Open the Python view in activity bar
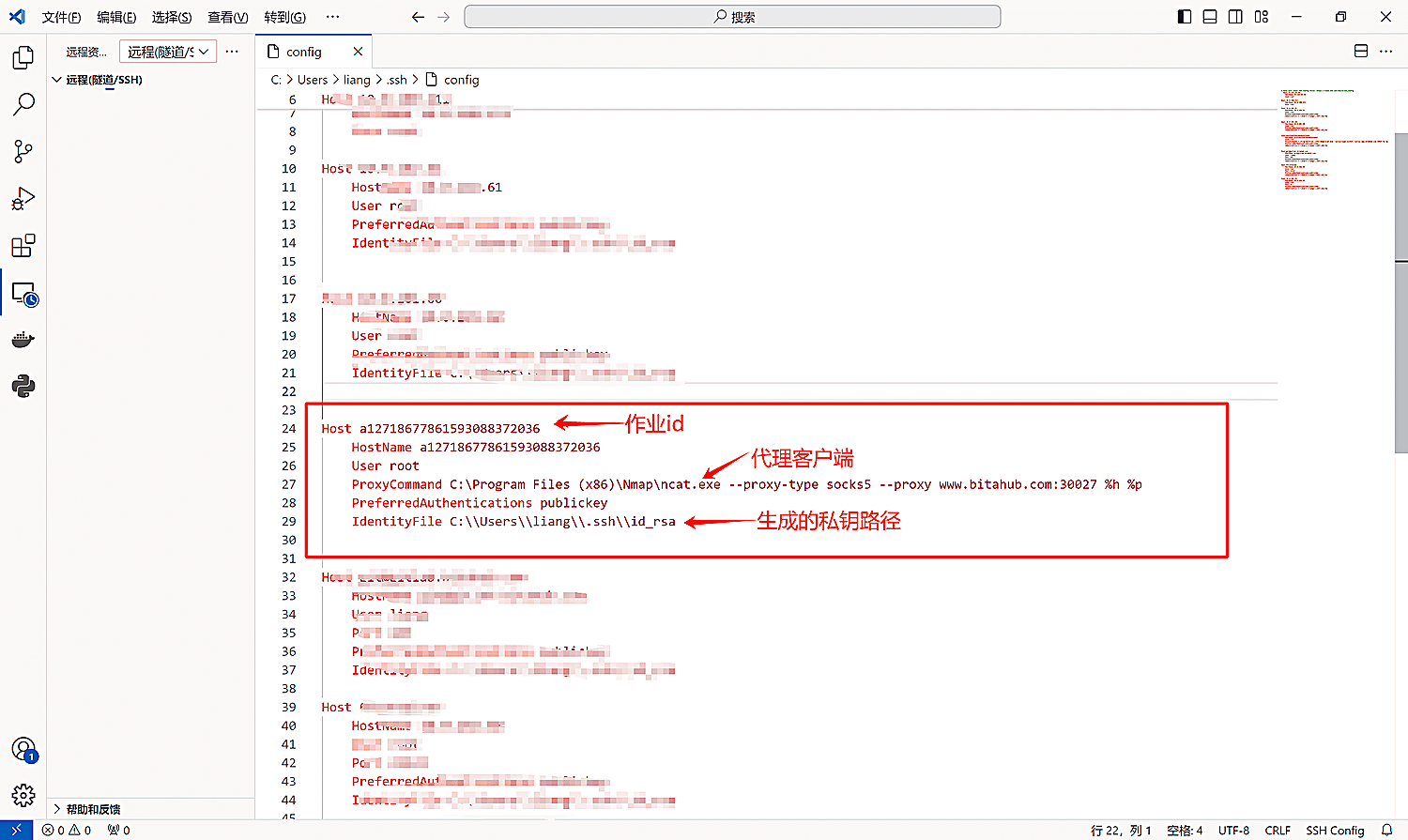This screenshot has width=1408, height=840. click(23, 386)
